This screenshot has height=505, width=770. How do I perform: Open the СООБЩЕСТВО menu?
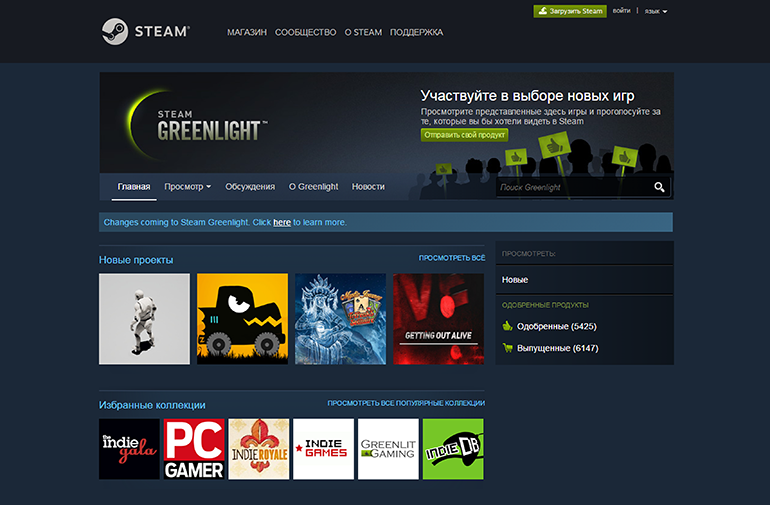[x=305, y=32]
